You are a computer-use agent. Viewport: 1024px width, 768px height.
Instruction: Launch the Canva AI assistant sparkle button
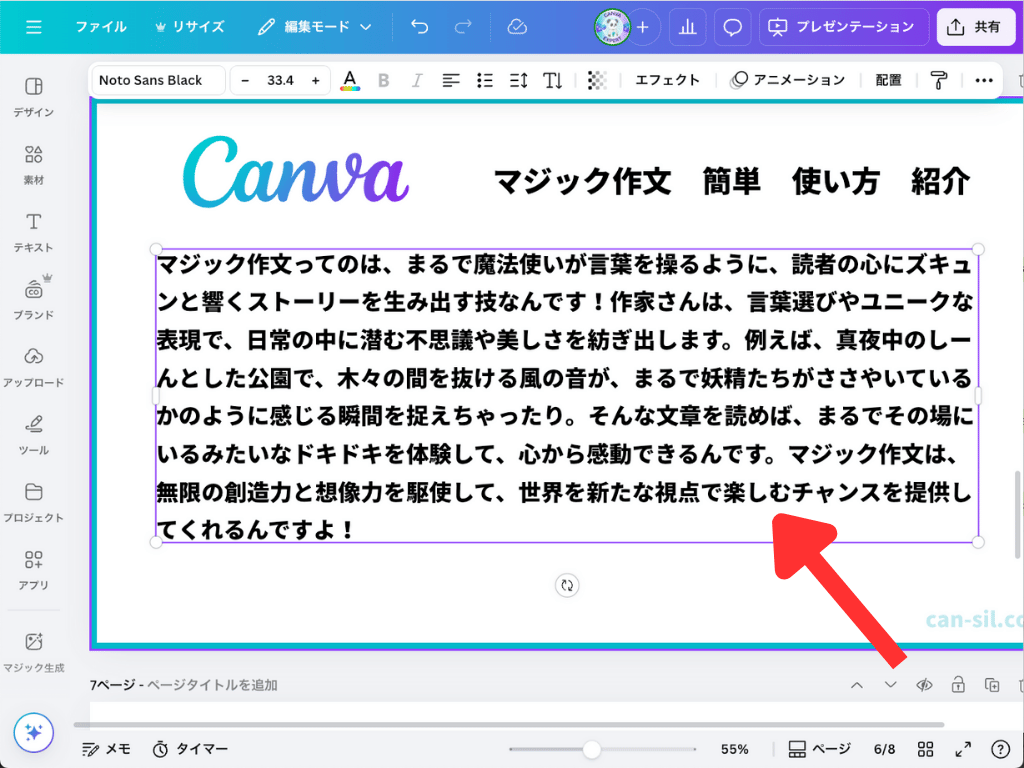33,732
